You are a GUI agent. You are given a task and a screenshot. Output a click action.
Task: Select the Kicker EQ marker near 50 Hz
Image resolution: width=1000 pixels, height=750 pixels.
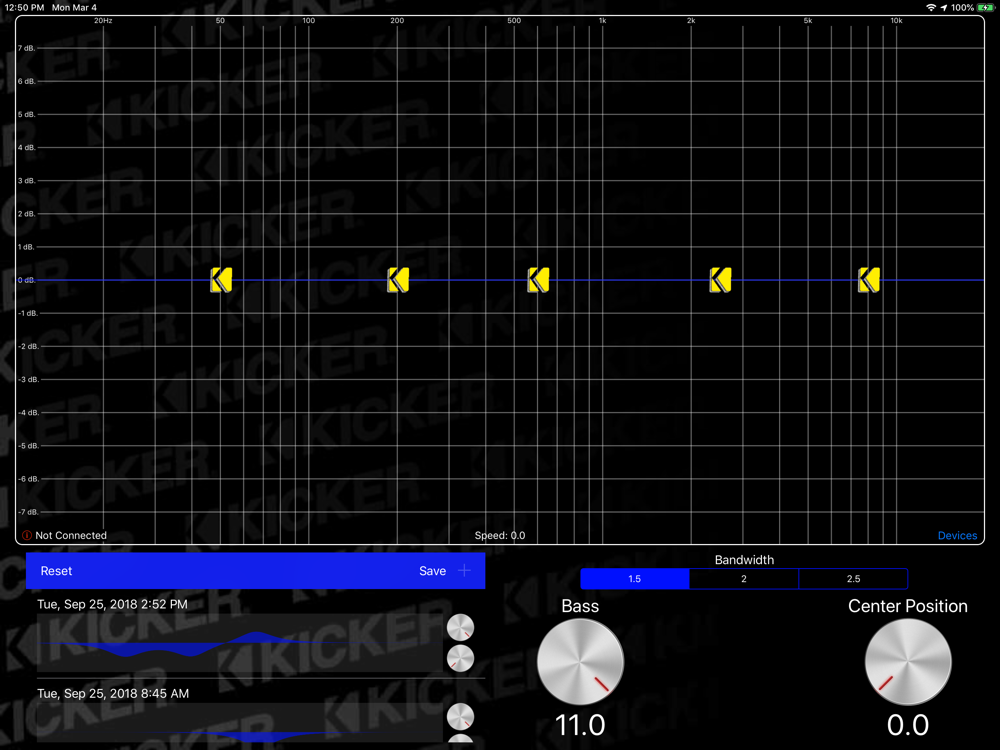point(221,280)
